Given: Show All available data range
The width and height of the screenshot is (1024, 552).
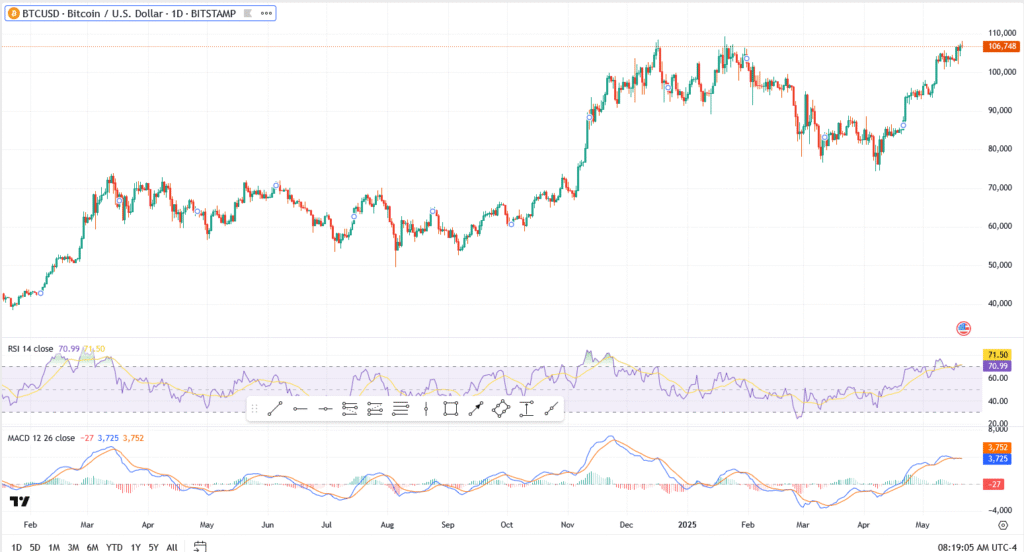Looking at the screenshot, I should (172, 547).
